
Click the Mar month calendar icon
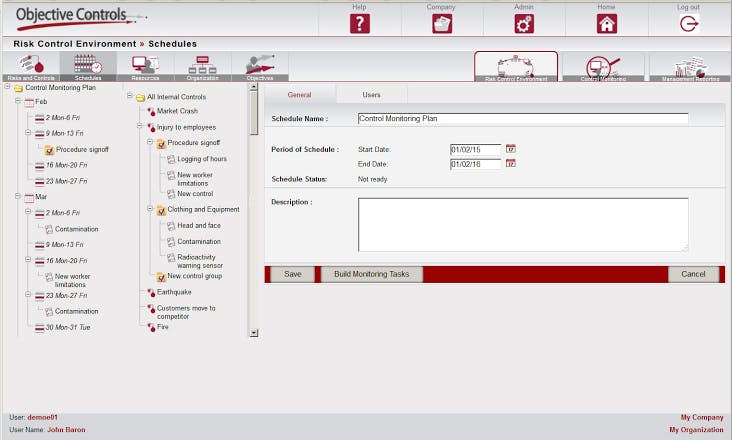(29, 197)
